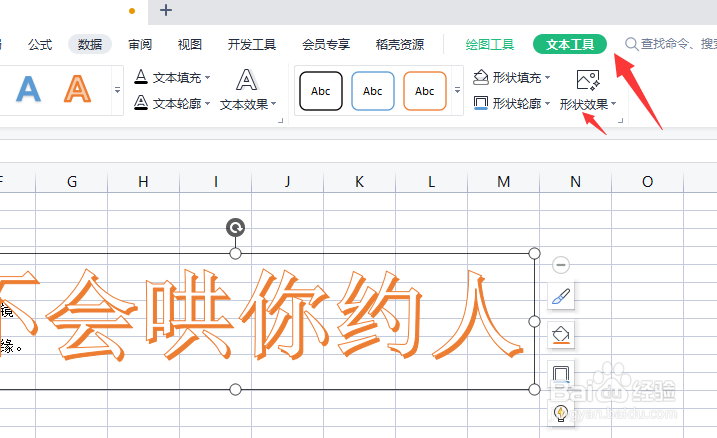The width and height of the screenshot is (717, 438).
Task: Click the shape effects (形状效果) icon
Action: tap(588, 80)
